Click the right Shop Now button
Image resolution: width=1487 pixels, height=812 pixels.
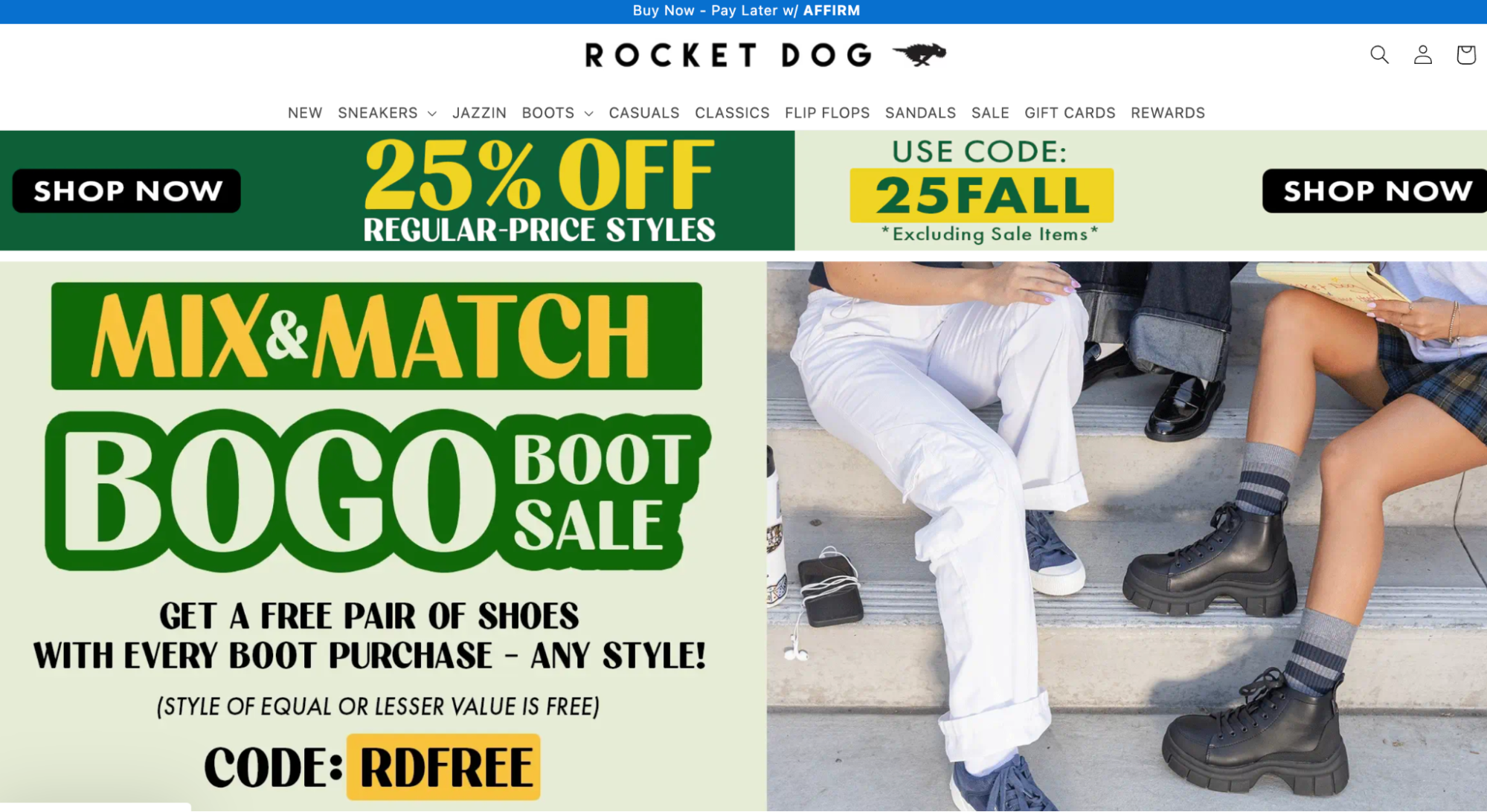pyautogui.click(x=1375, y=191)
